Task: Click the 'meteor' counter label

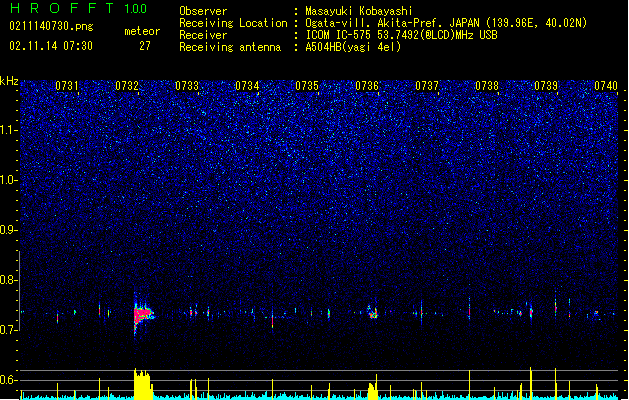Action: click(x=142, y=31)
